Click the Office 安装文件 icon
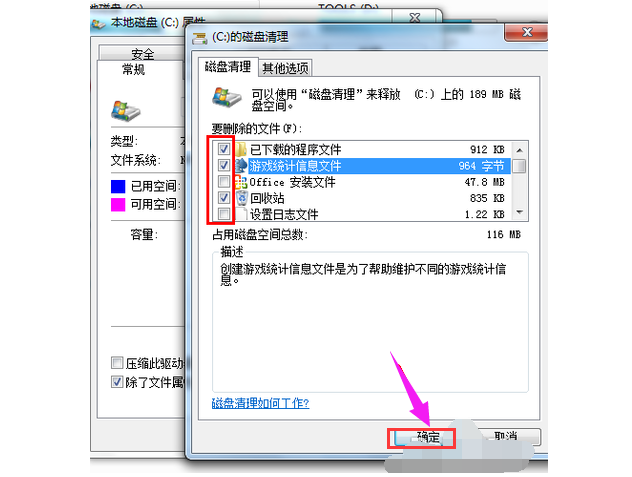This screenshot has height=477, width=632. pyautogui.click(x=241, y=182)
